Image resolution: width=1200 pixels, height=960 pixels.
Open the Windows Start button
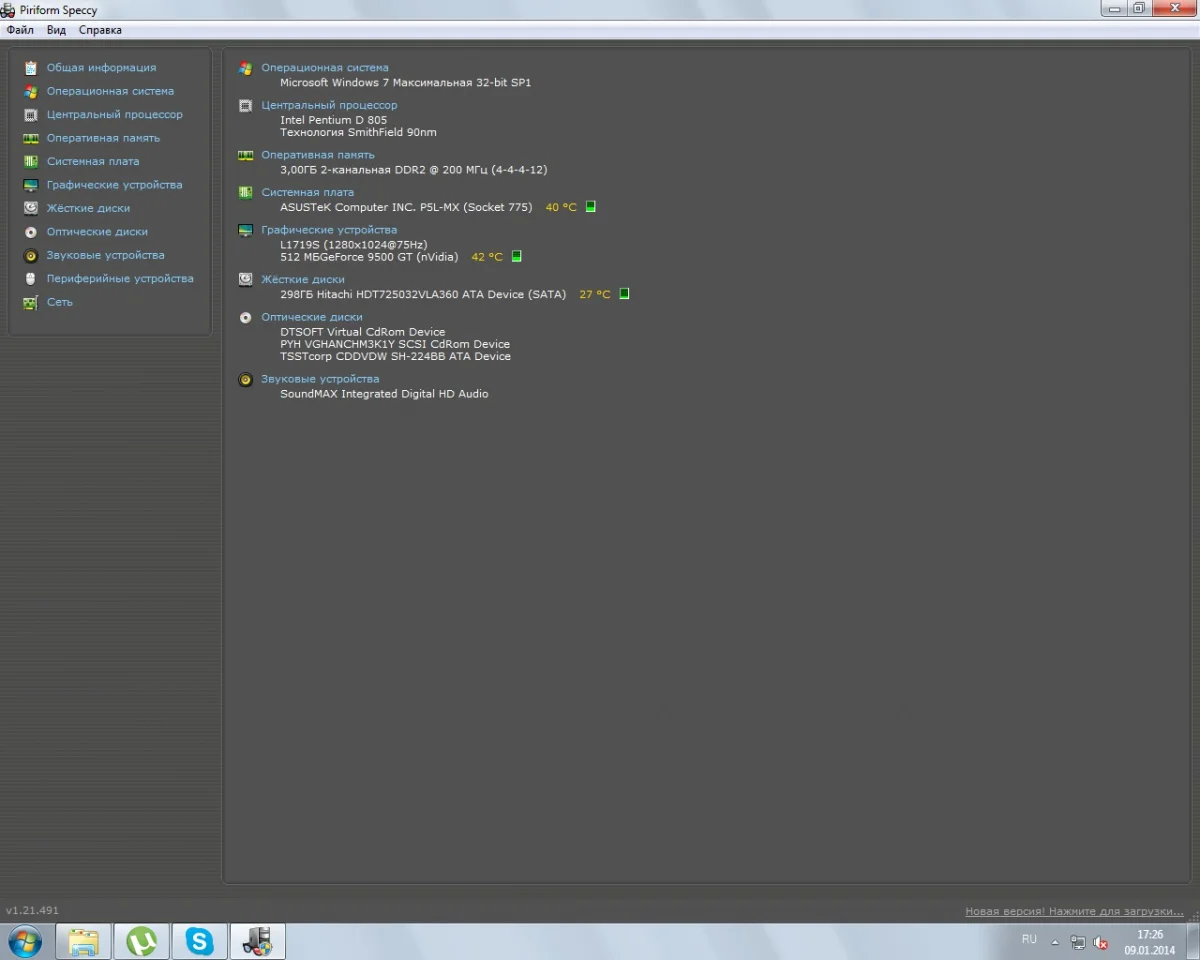25,942
